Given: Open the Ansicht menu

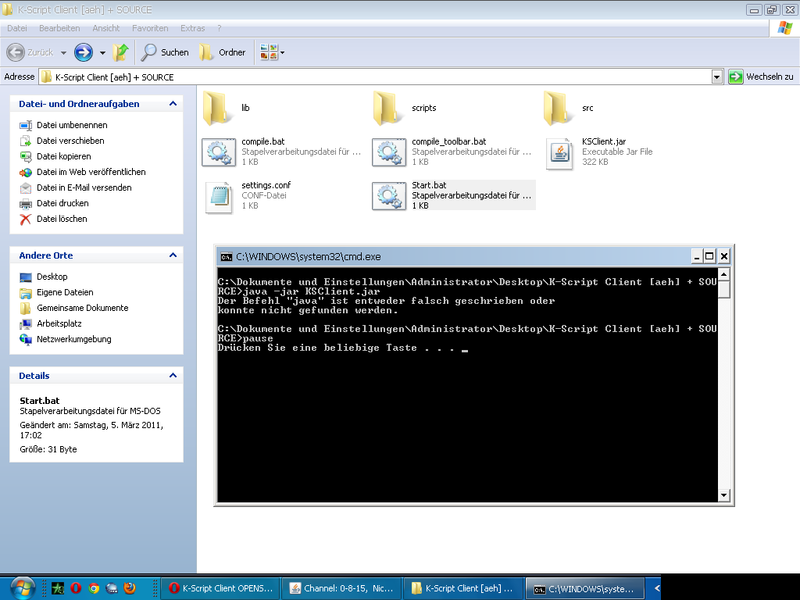Looking at the screenshot, I should (x=106, y=28).
